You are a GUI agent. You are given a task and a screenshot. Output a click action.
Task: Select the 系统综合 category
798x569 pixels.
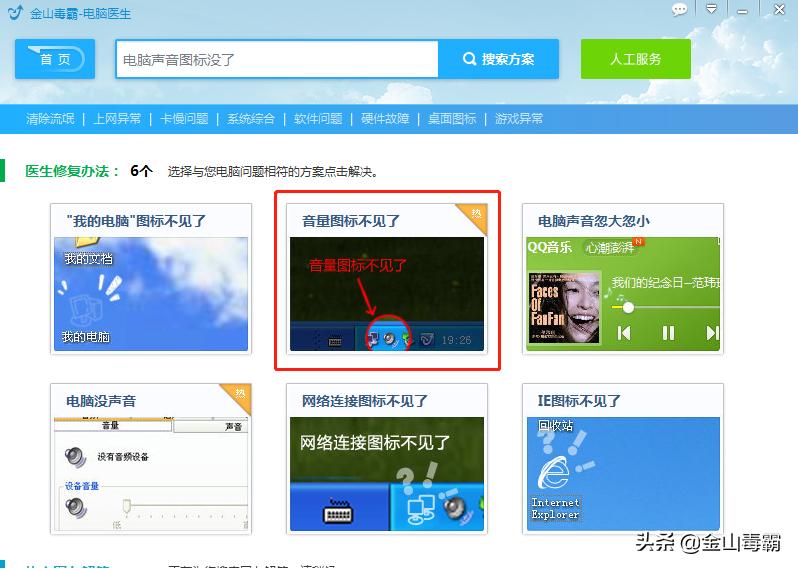(251, 119)
